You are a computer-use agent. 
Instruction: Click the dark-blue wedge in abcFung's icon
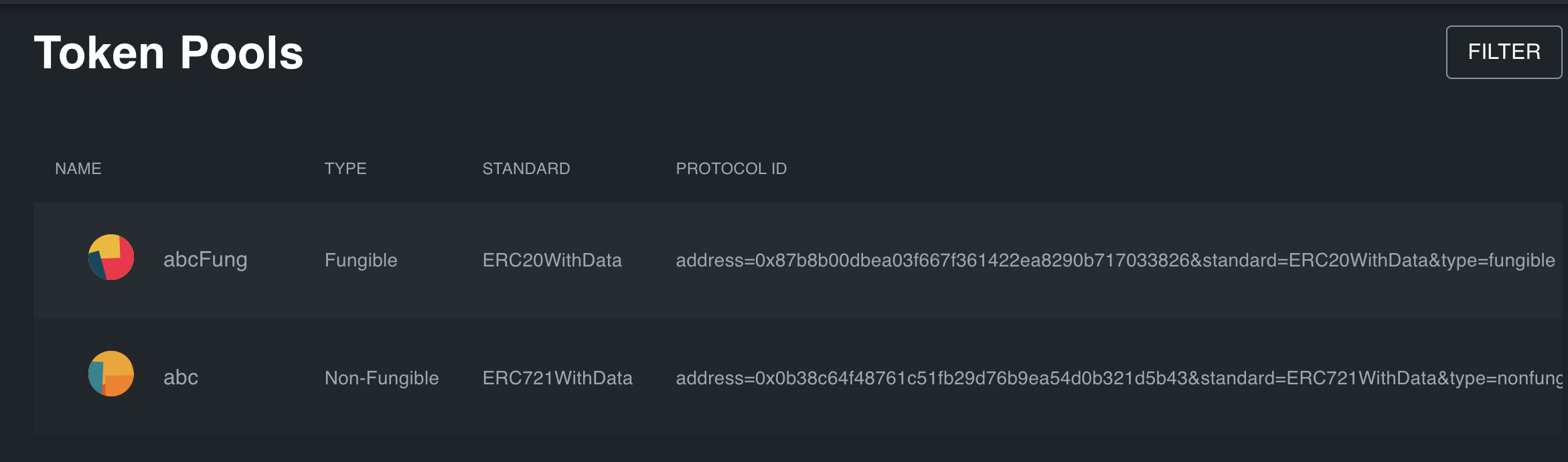coord(97,264)
